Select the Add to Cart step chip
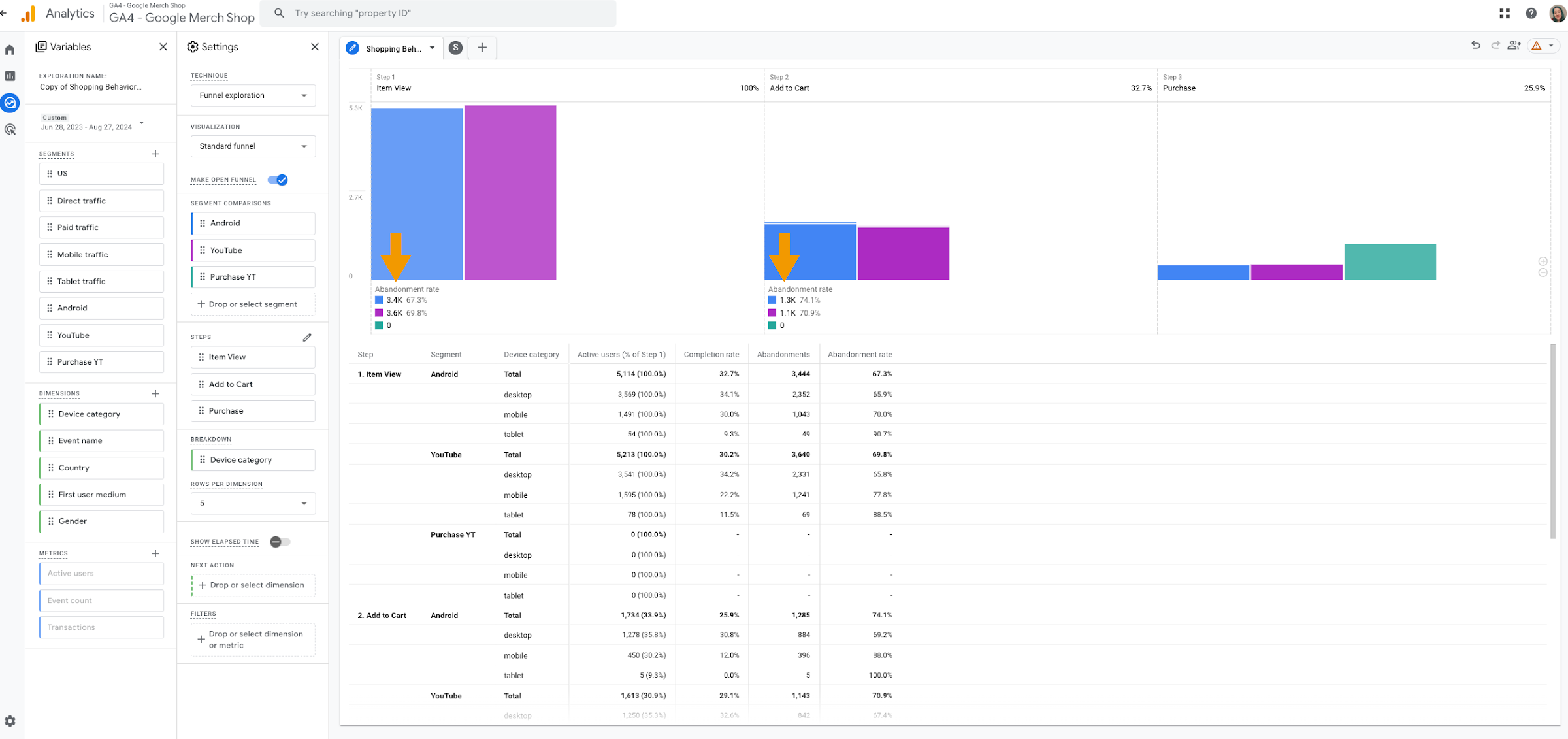This screenshot has width=1568, height=739. pyautogui.click(x=253, y=384)
